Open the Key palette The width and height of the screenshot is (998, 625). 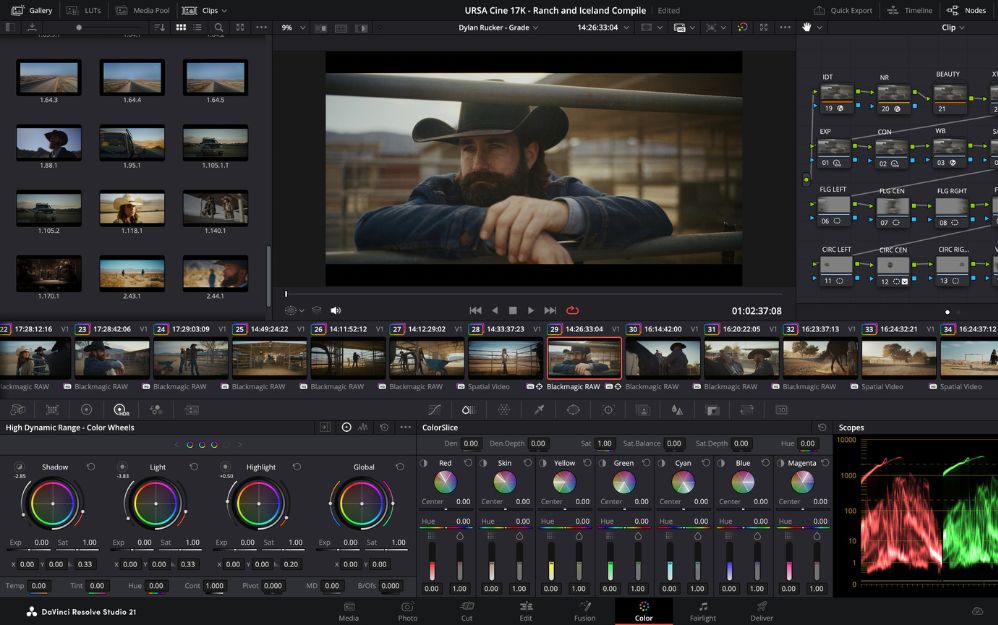[x=712, y=410]
